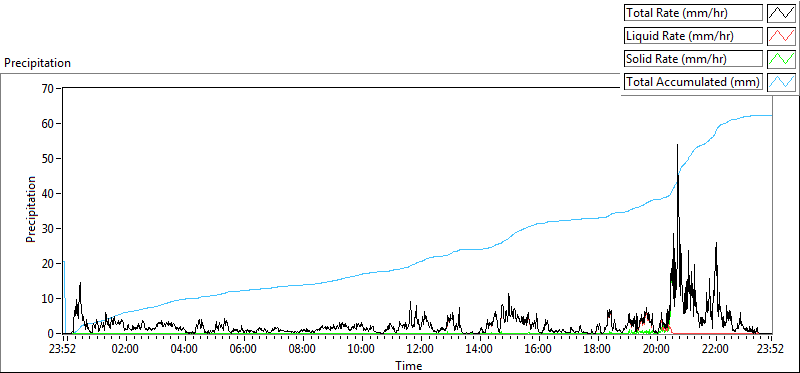Click the Total Accumulated blue plot icon
The height and width of the screenshot is (373, 800).
pyautogui.click(x=782, y=82)
